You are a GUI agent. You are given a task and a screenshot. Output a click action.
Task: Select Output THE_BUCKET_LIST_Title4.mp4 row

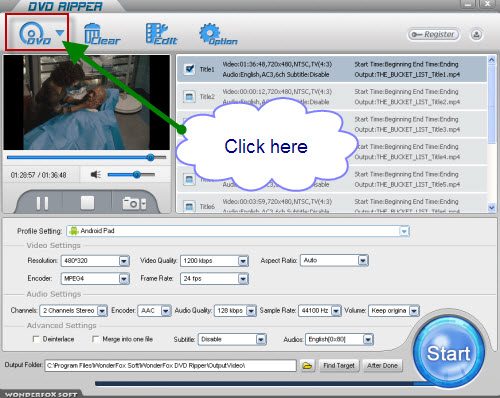click(x=407, y=157)
